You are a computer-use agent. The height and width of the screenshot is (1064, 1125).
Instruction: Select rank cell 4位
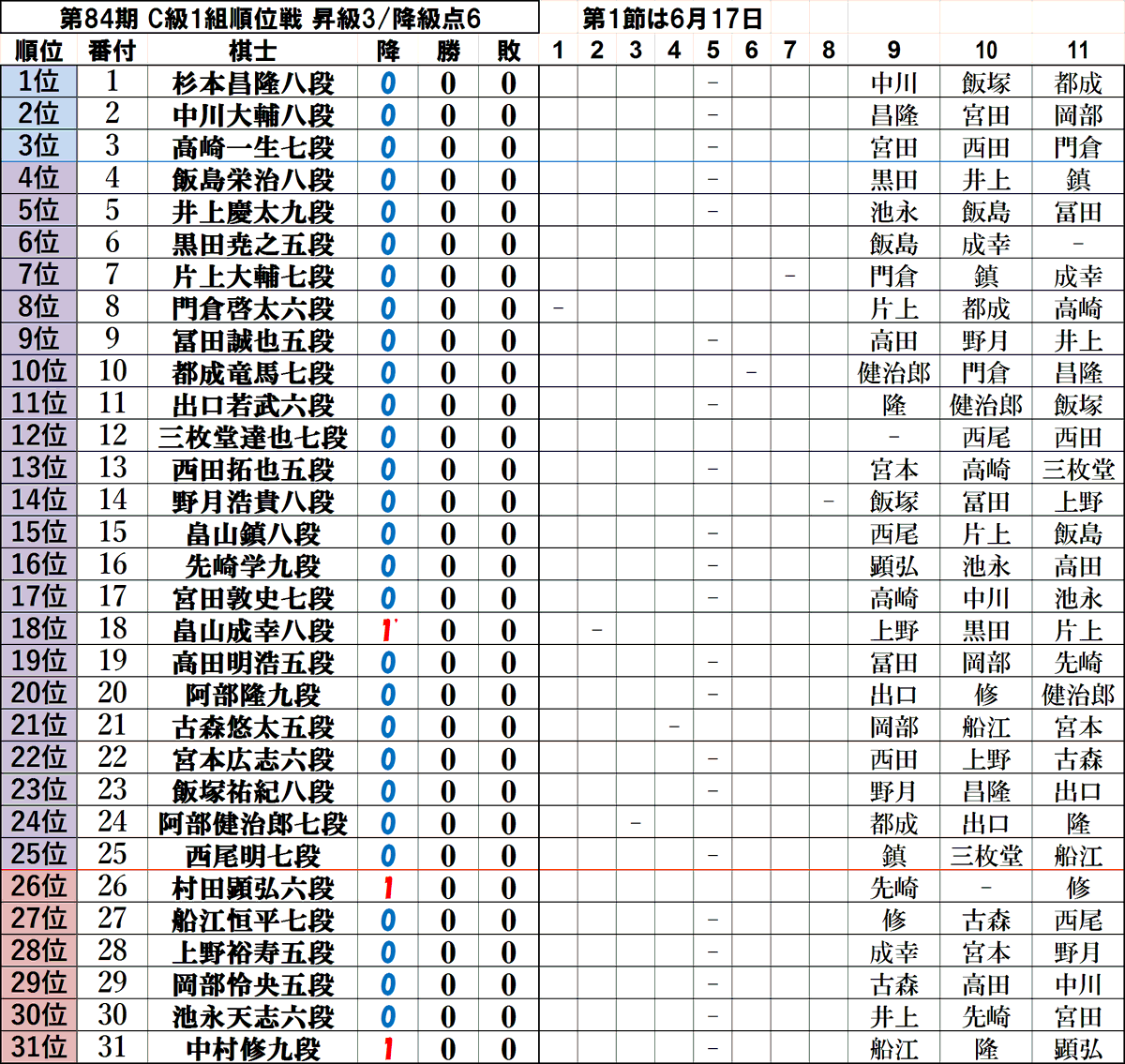[39, 179]
